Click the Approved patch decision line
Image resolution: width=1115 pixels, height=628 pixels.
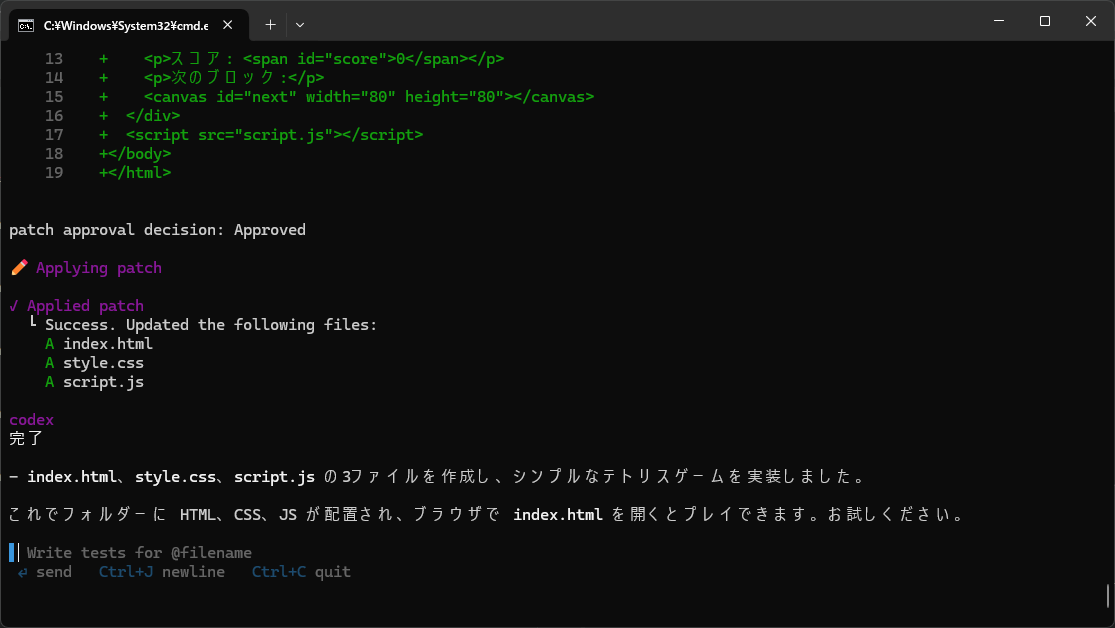(157, 230)
